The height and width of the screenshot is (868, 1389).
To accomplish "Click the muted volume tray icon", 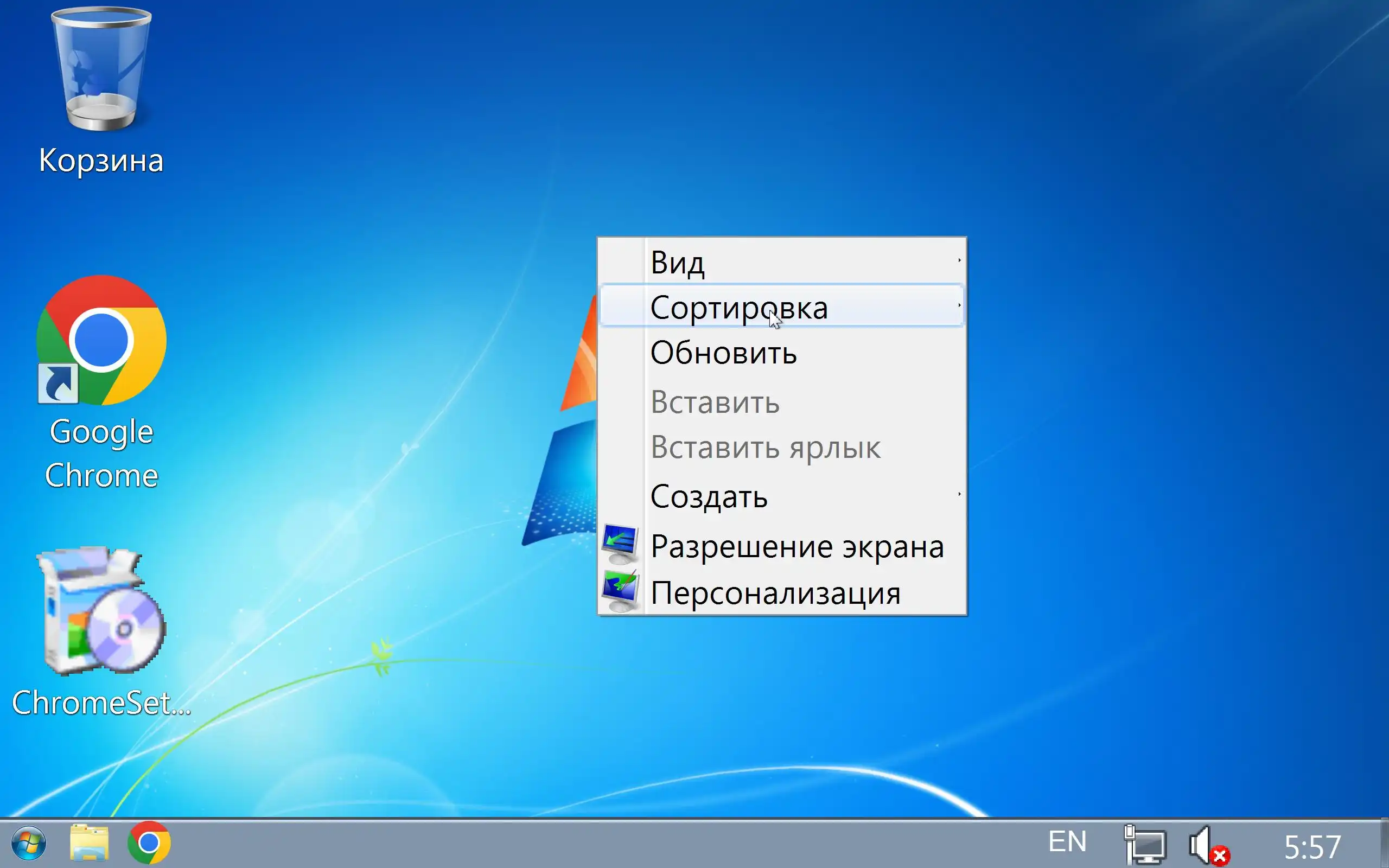I will click(1207, 845).
